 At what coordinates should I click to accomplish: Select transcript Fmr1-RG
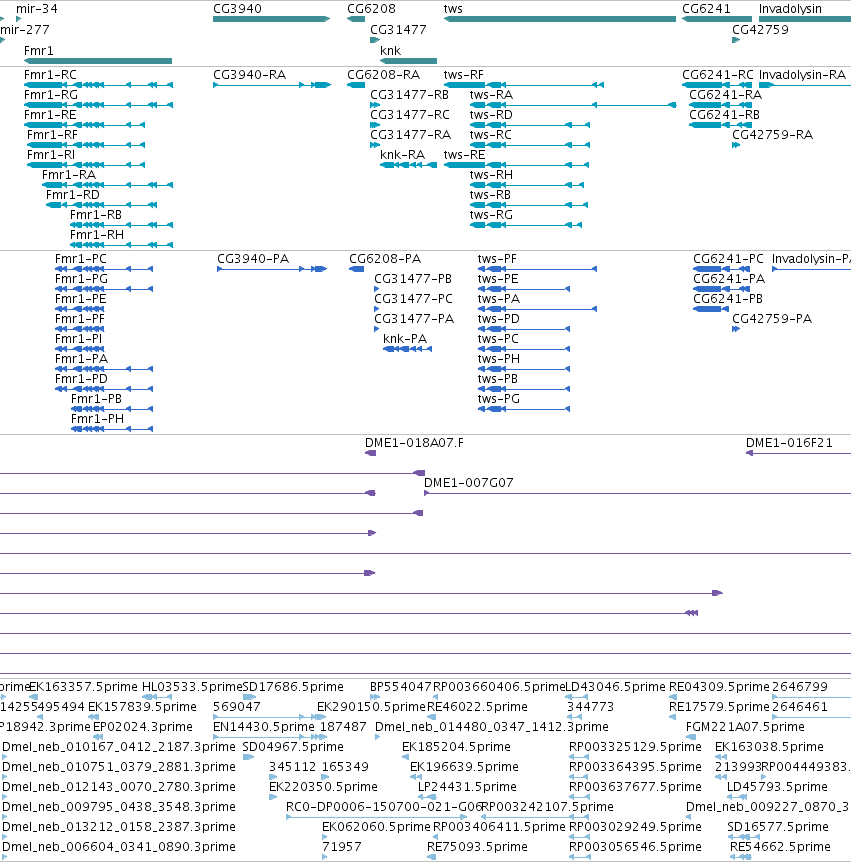coord(98,105)
